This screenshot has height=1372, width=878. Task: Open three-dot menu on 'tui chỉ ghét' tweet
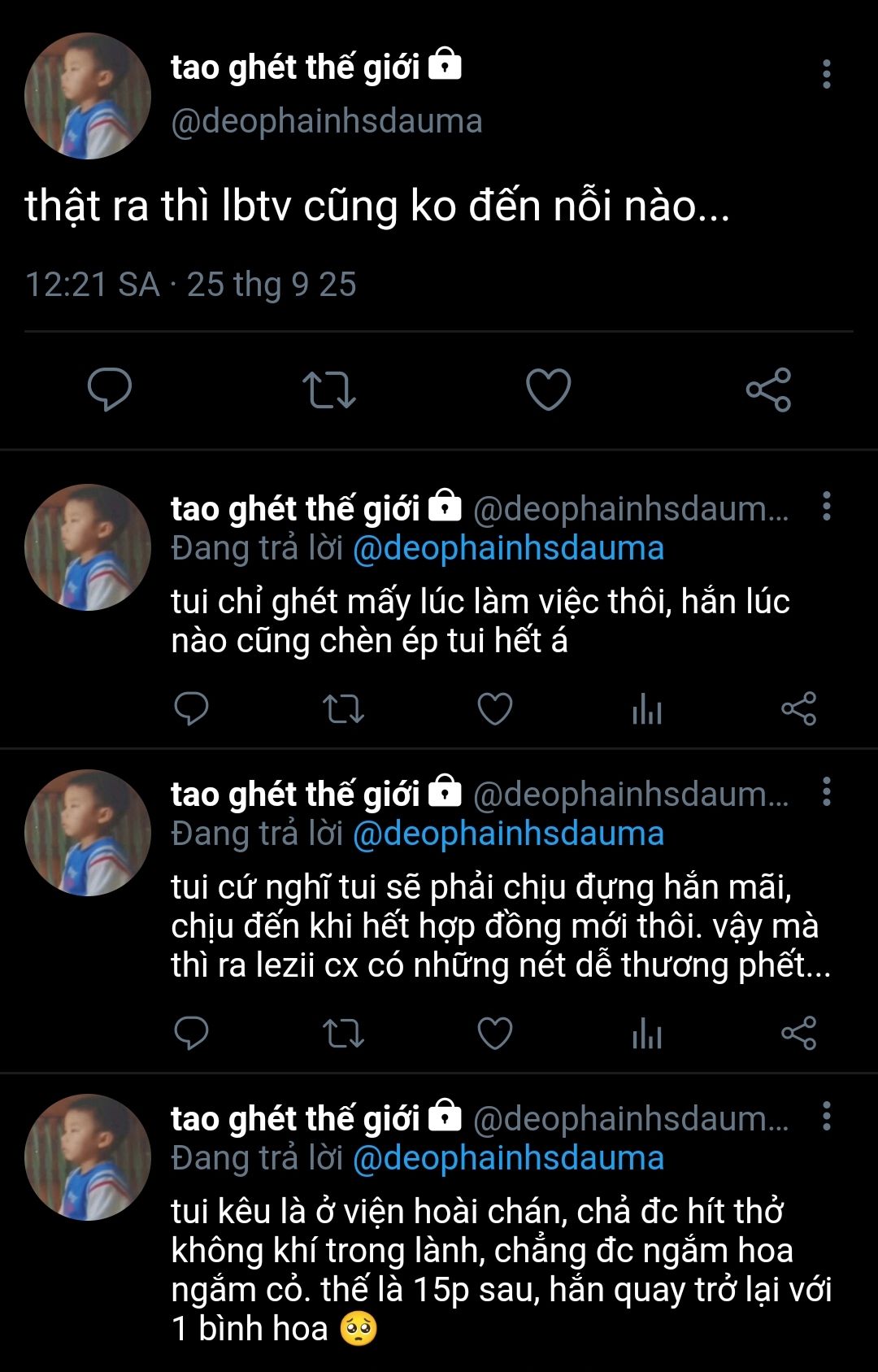(826, 506)
